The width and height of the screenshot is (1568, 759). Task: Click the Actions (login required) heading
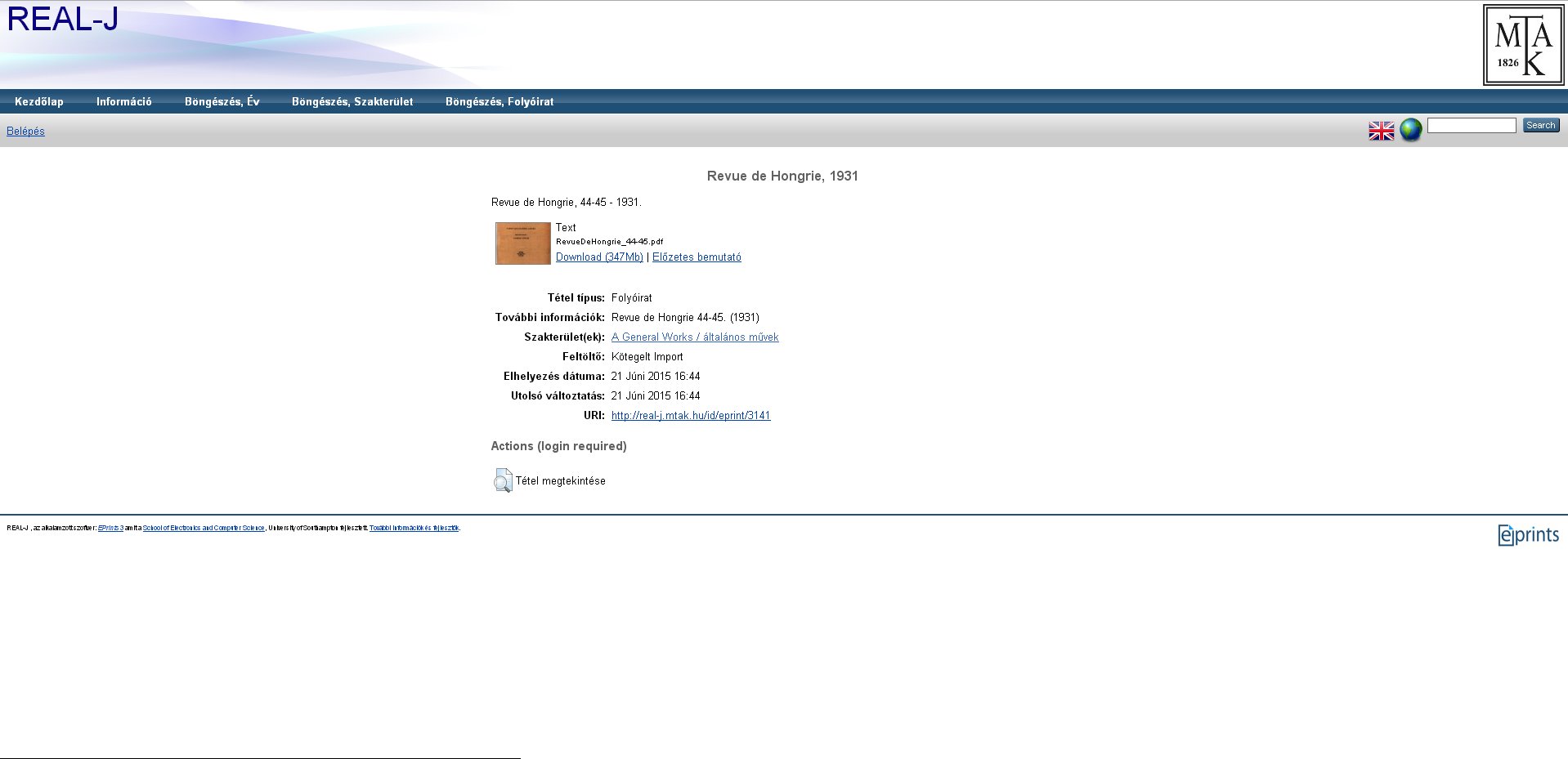pyautogui.click(x=558, y=446)
